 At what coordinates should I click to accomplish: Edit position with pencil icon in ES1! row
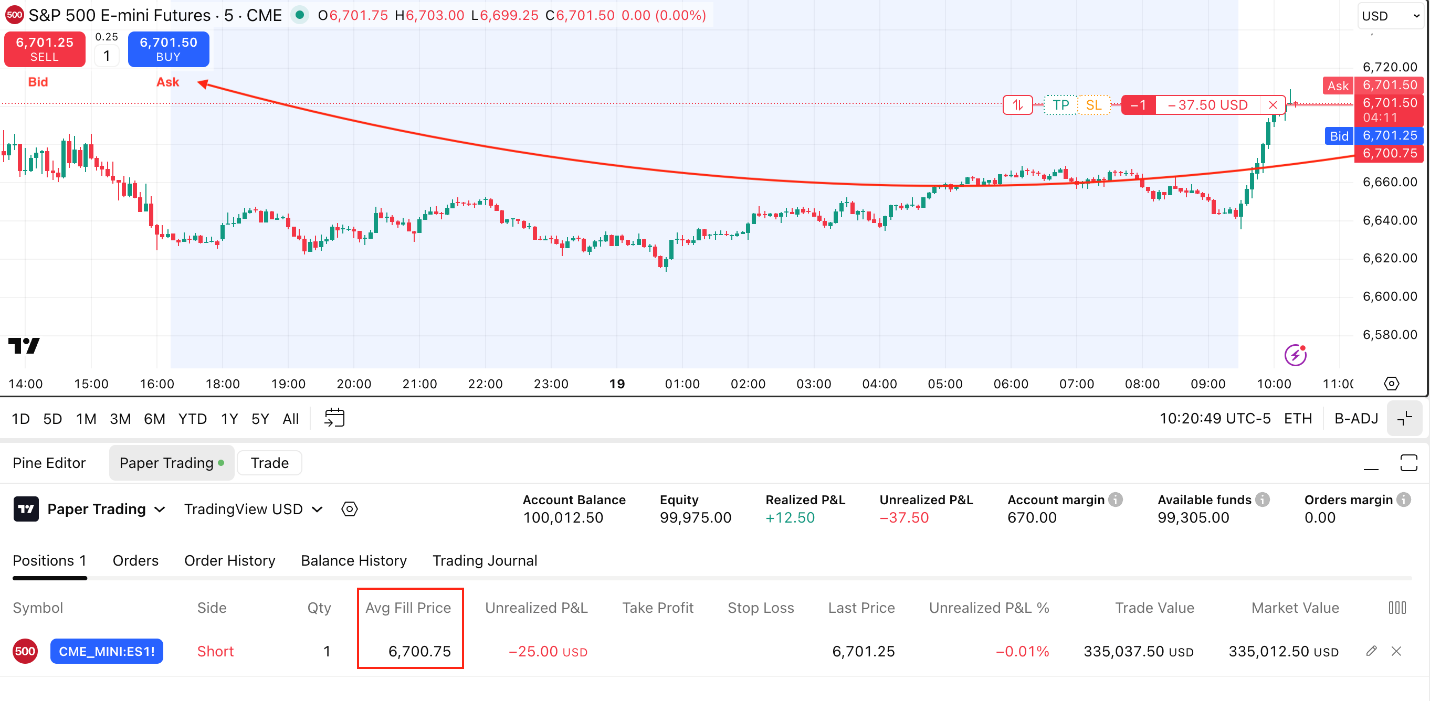(x=1372, y=651)
